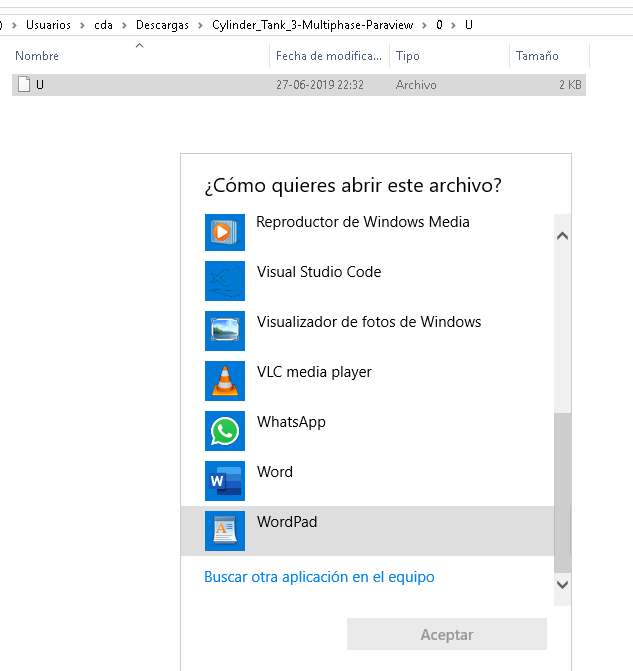Select the WordPad label

point(287,522)
